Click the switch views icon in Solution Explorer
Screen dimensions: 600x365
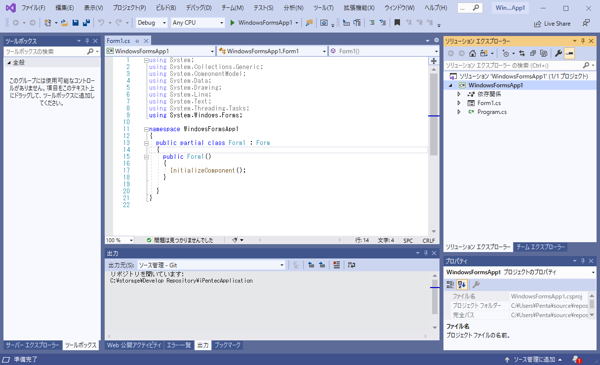coord(484,54)
